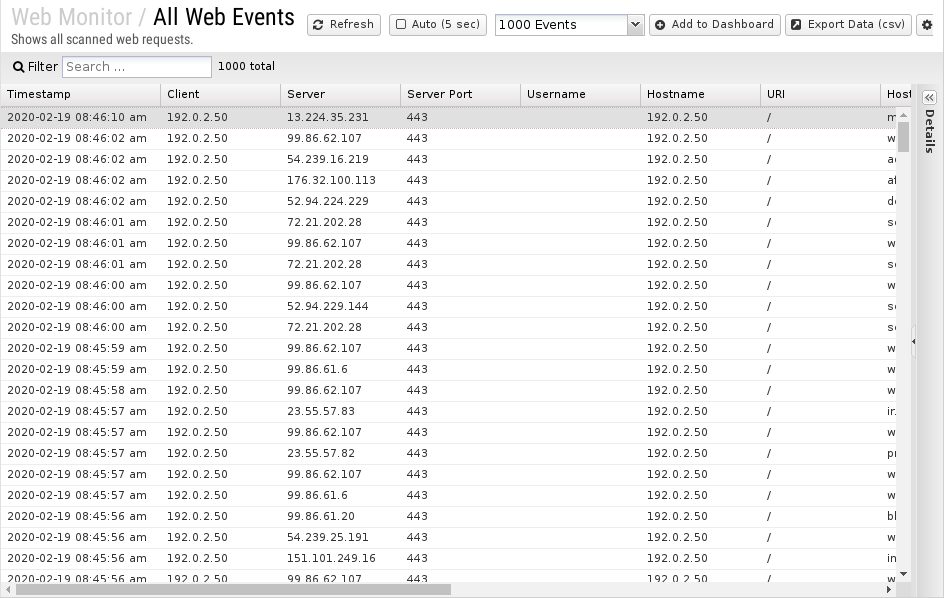This screenshot has height=598, width=944.
Task: Click the vertical scrollbar down arrow
Action: 903,574
